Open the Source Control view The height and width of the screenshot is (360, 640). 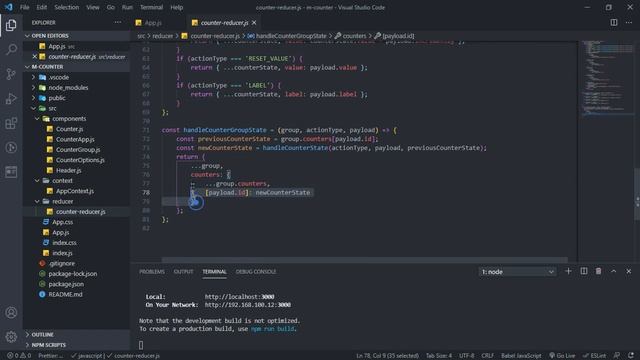11,74
